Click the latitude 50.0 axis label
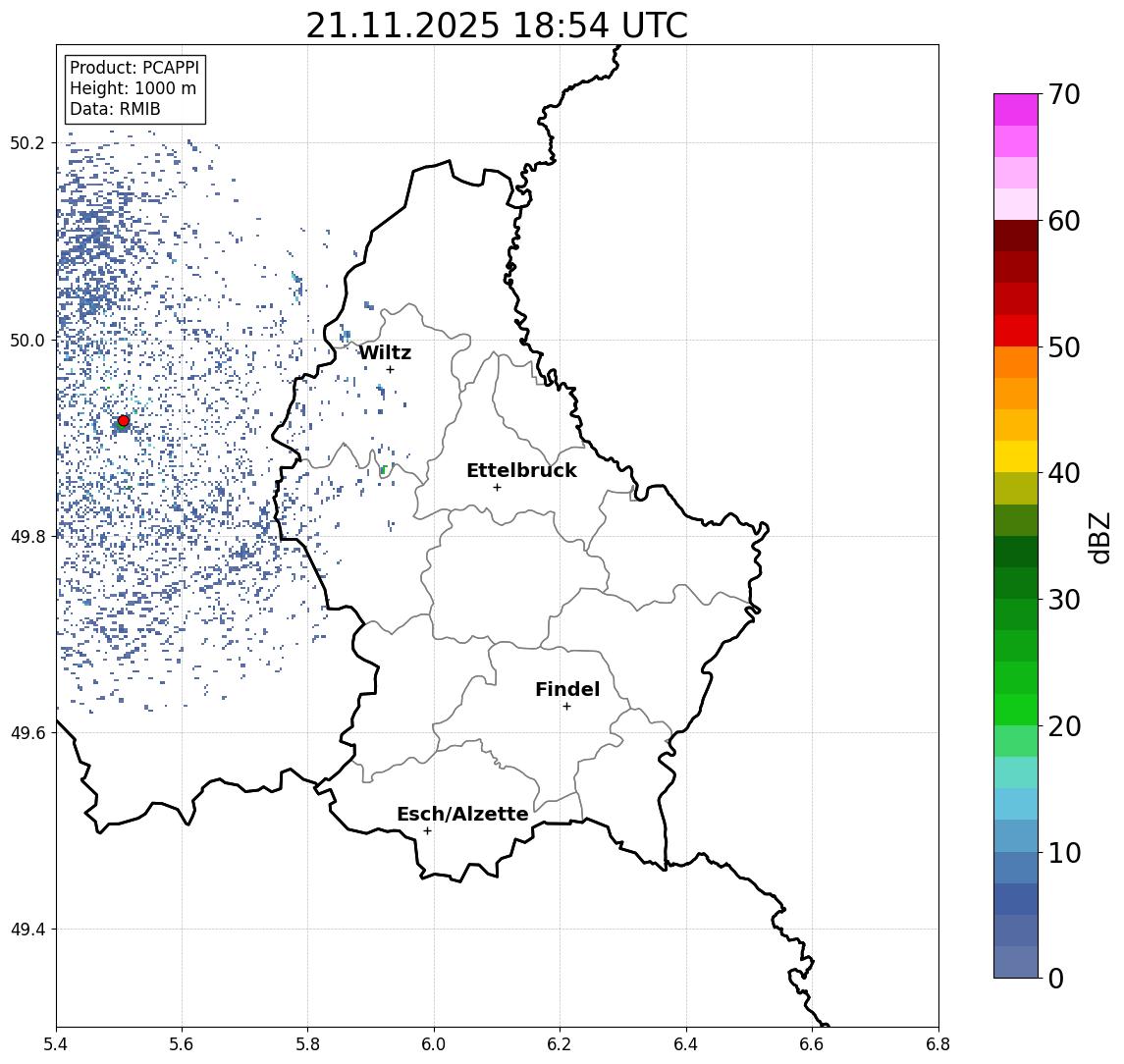1124x1064 pixels. pyautogui.click(x=27, y=340)
